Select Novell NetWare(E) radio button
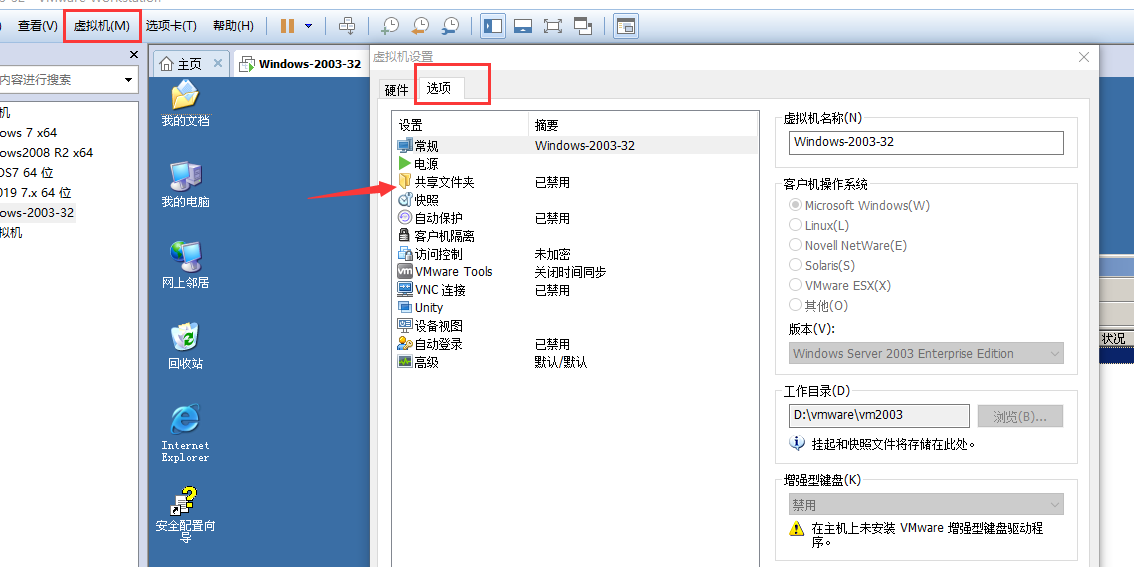 (796, 245)
